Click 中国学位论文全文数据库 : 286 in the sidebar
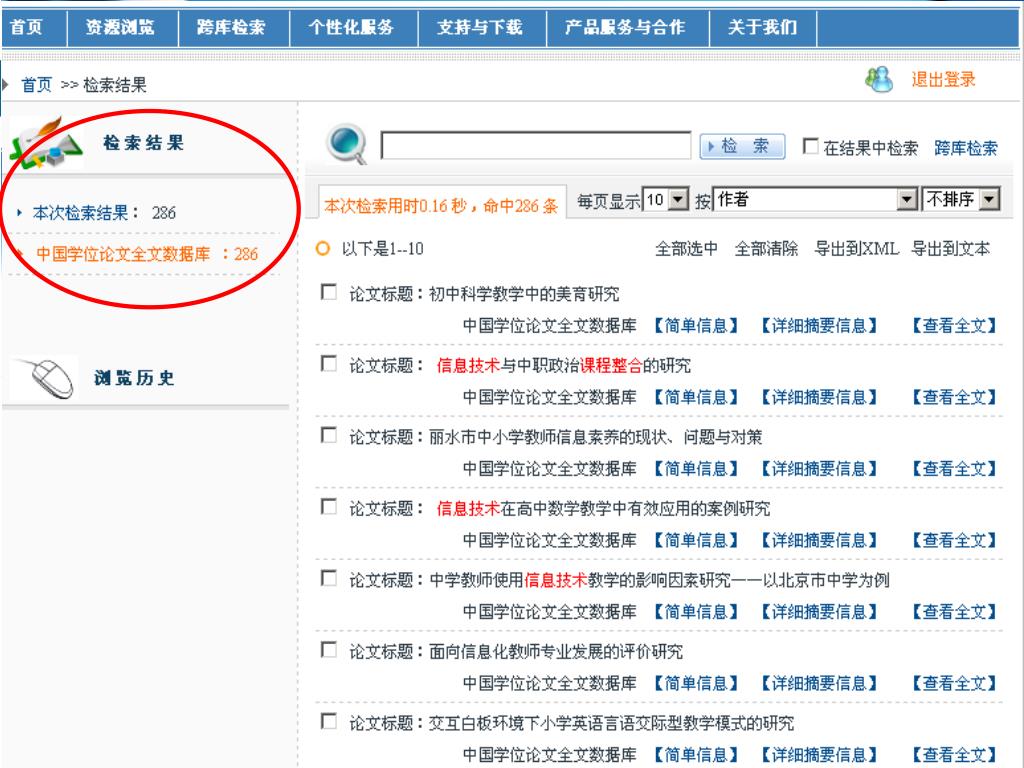Viewport: 1024px width, 768px height. pos(147,253)
